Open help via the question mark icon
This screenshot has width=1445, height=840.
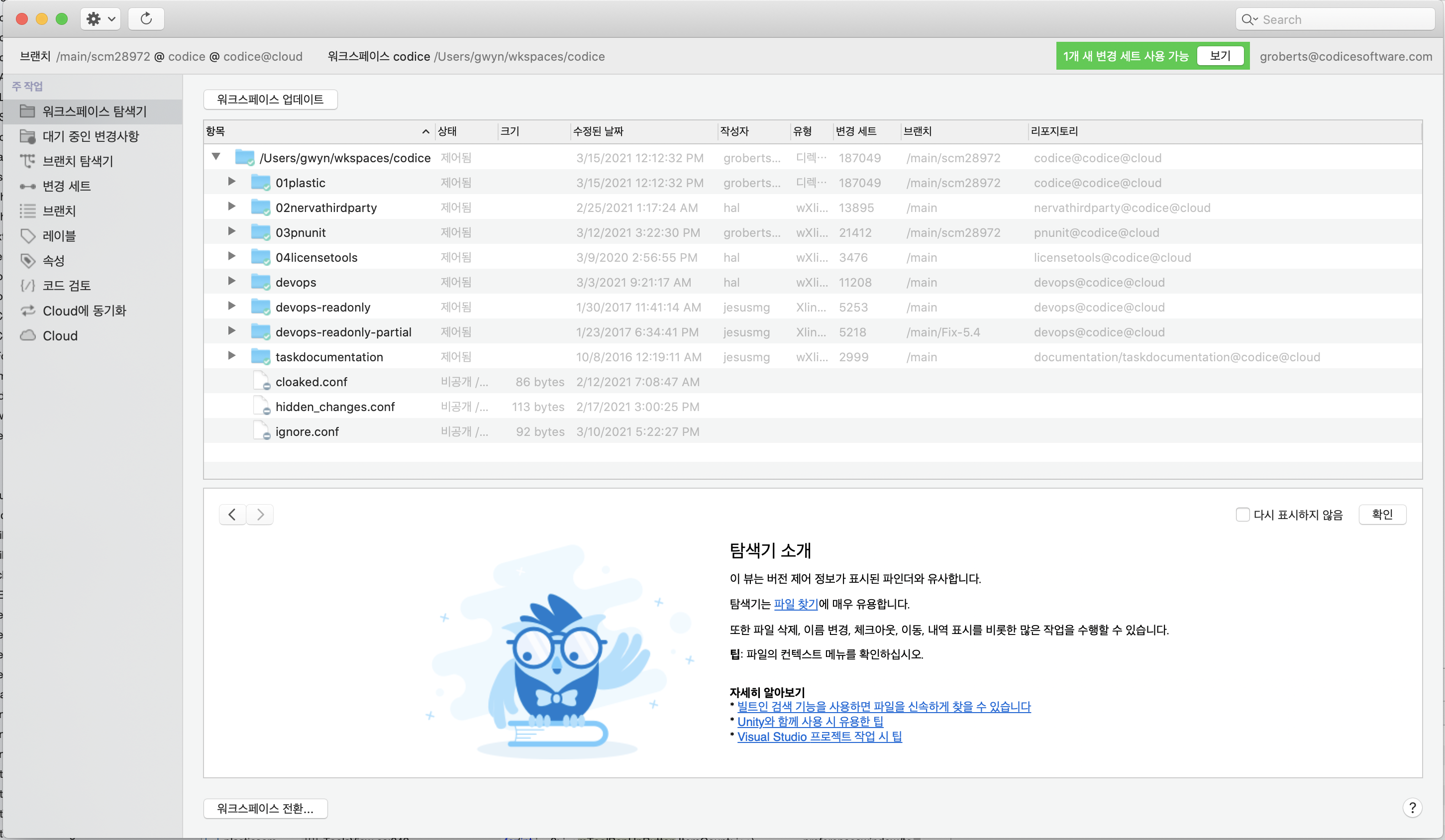coord(1413,807)
